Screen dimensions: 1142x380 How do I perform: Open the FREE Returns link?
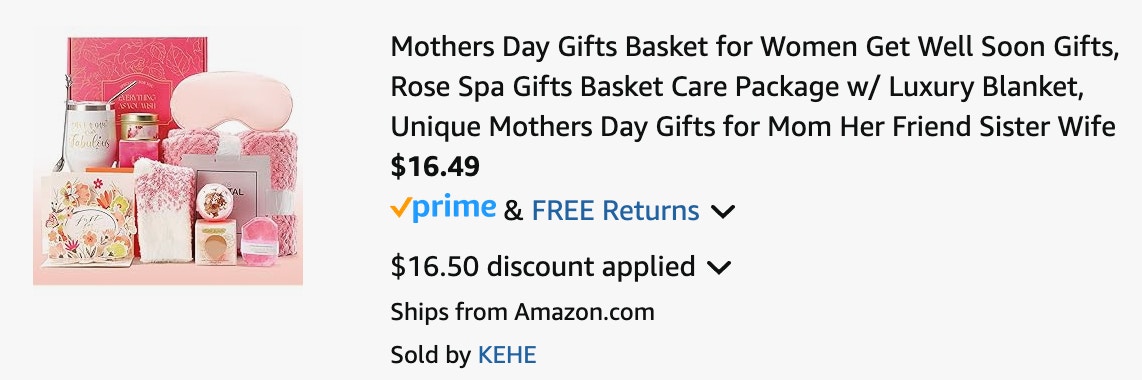[615, 211]
